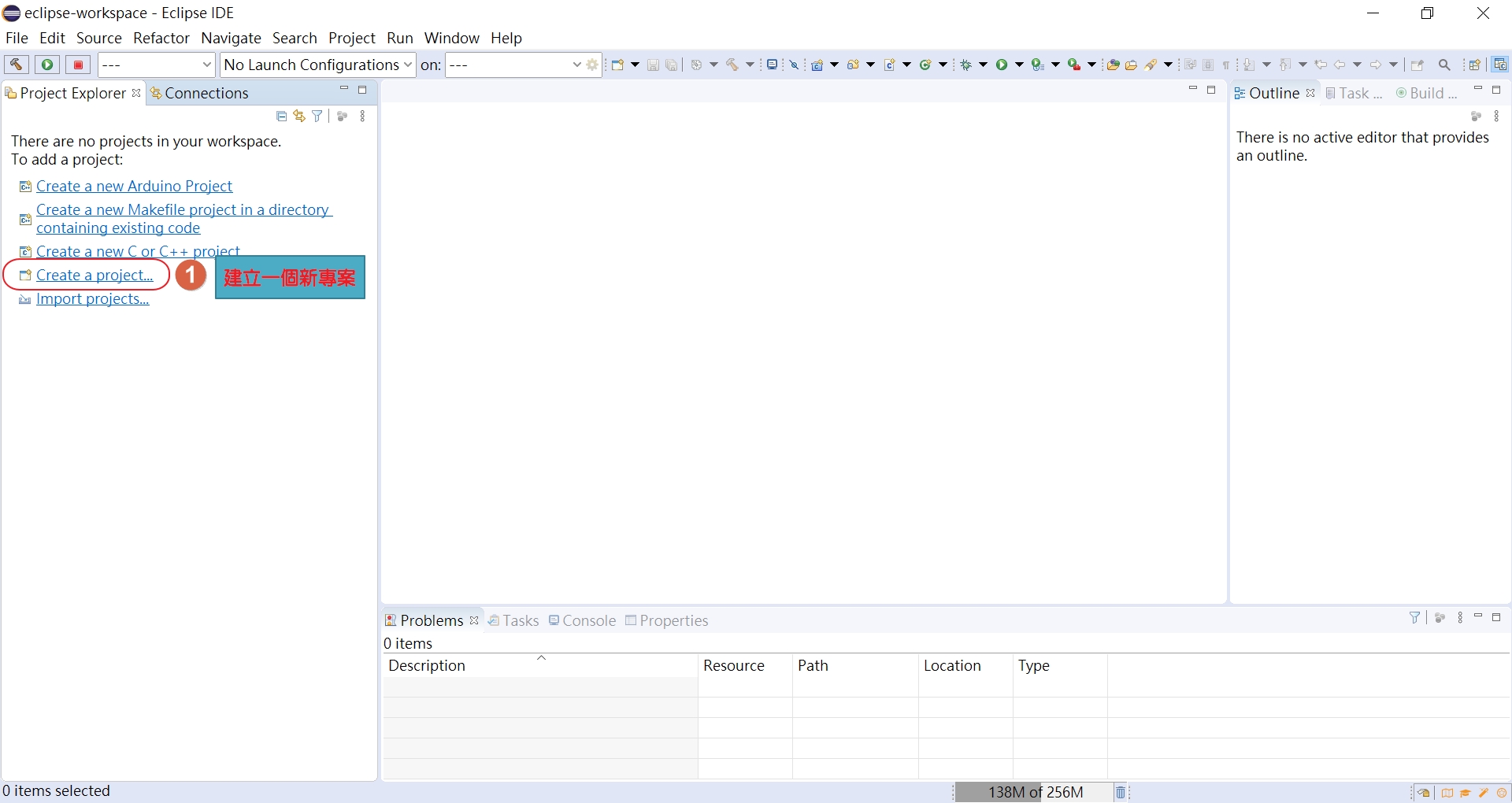The height and width of the screenshot is (803, 1512).
Task: Expand the New wizard dropdown arrow
Action: pyautogui.click(x=635, y=65)
